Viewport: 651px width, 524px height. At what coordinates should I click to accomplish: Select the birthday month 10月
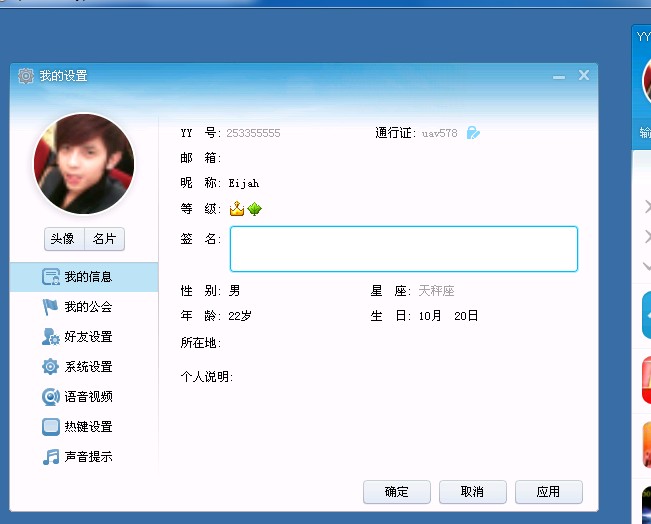[430, 316]
